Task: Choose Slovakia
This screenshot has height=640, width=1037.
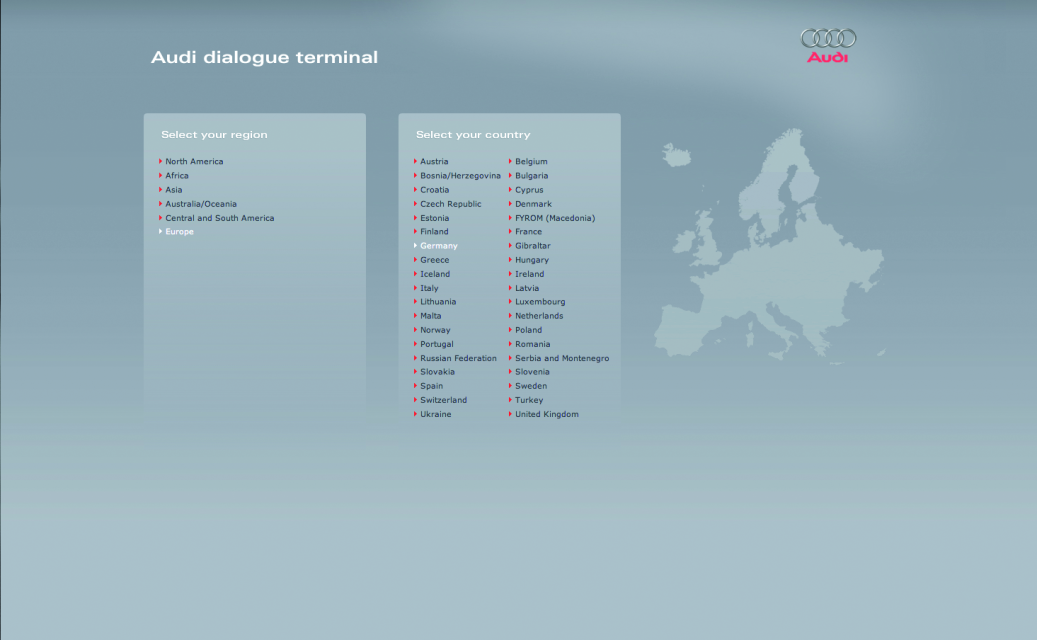Action: 437,372
